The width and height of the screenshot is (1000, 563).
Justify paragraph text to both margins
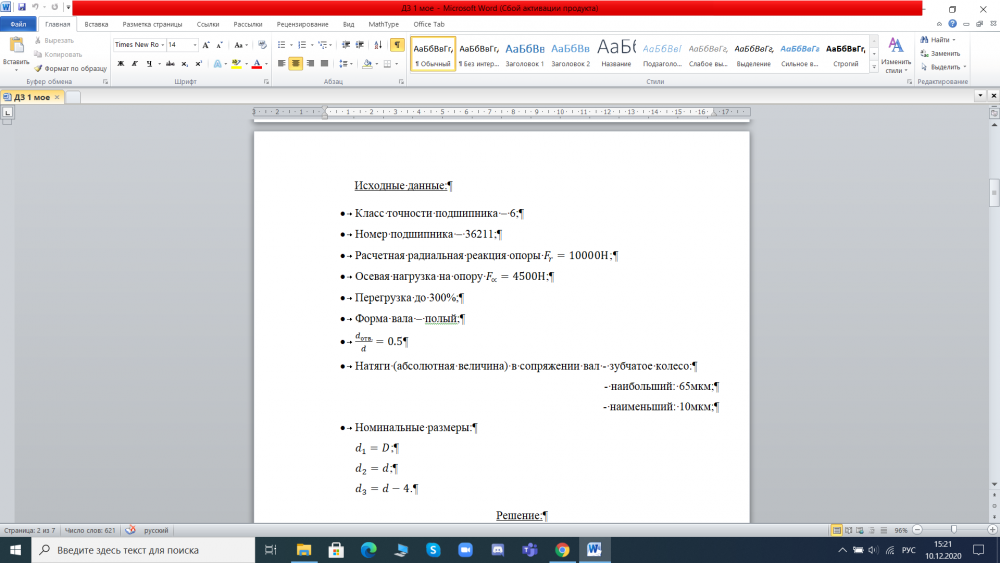326,63
